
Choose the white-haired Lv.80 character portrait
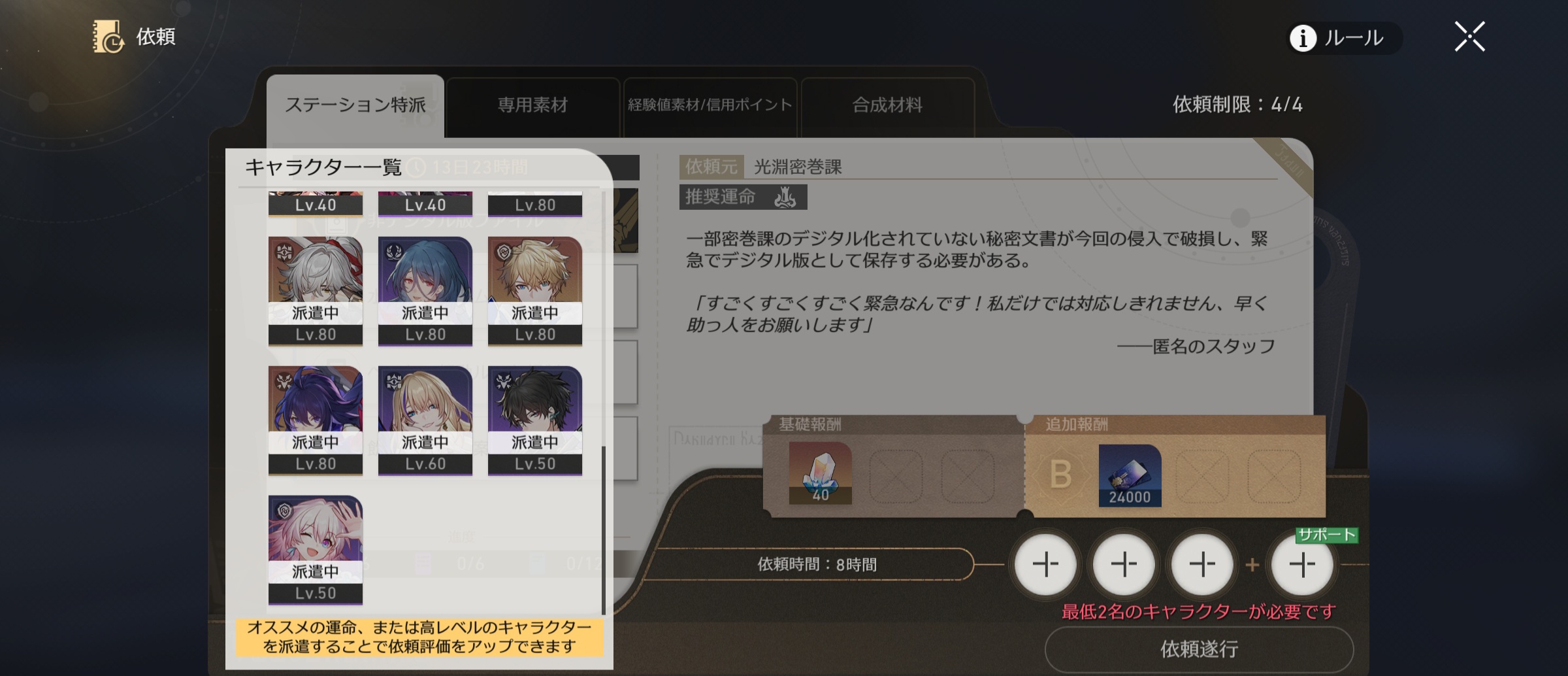(x=316, y=290)
